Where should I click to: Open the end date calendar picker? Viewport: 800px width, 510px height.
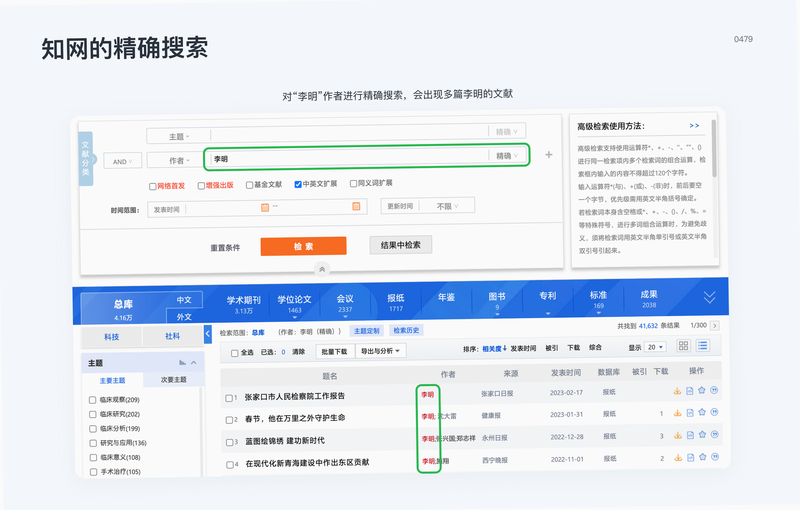click(356, 206)
